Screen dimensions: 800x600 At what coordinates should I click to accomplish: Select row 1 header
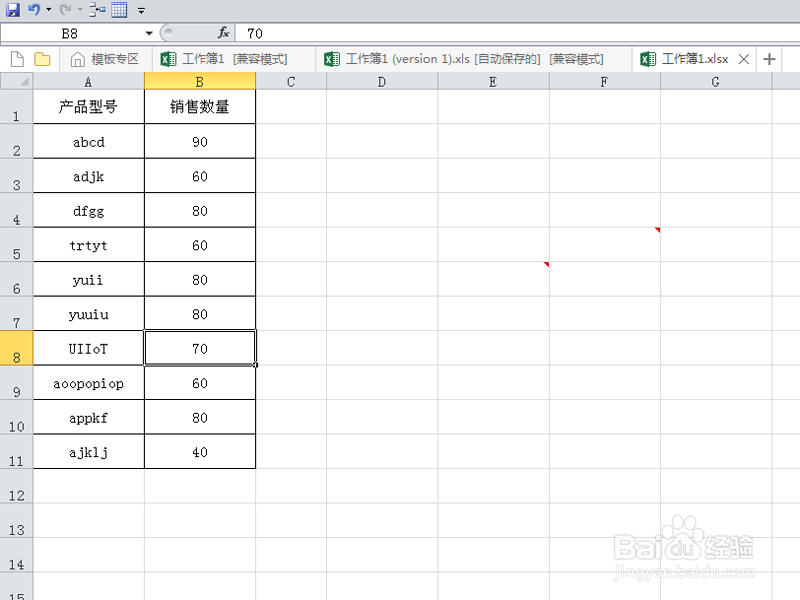click(17, 107)
